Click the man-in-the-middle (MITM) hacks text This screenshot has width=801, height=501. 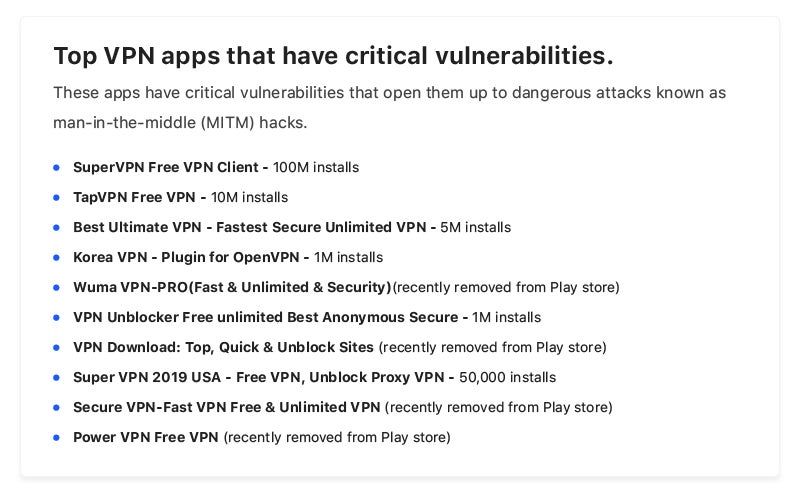[x=180, y=123]
